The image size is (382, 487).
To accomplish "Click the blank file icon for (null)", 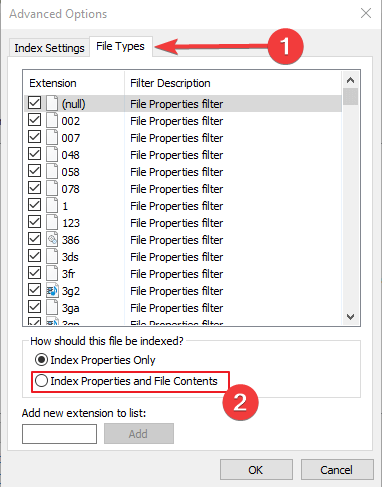I will (x=52, y=103).
